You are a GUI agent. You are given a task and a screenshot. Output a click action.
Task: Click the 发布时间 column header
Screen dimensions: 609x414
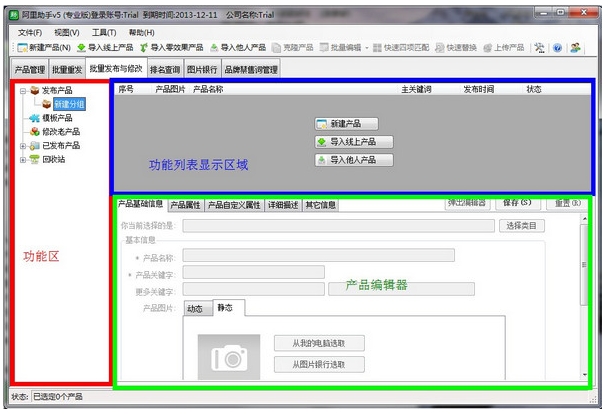click(478, 89)
